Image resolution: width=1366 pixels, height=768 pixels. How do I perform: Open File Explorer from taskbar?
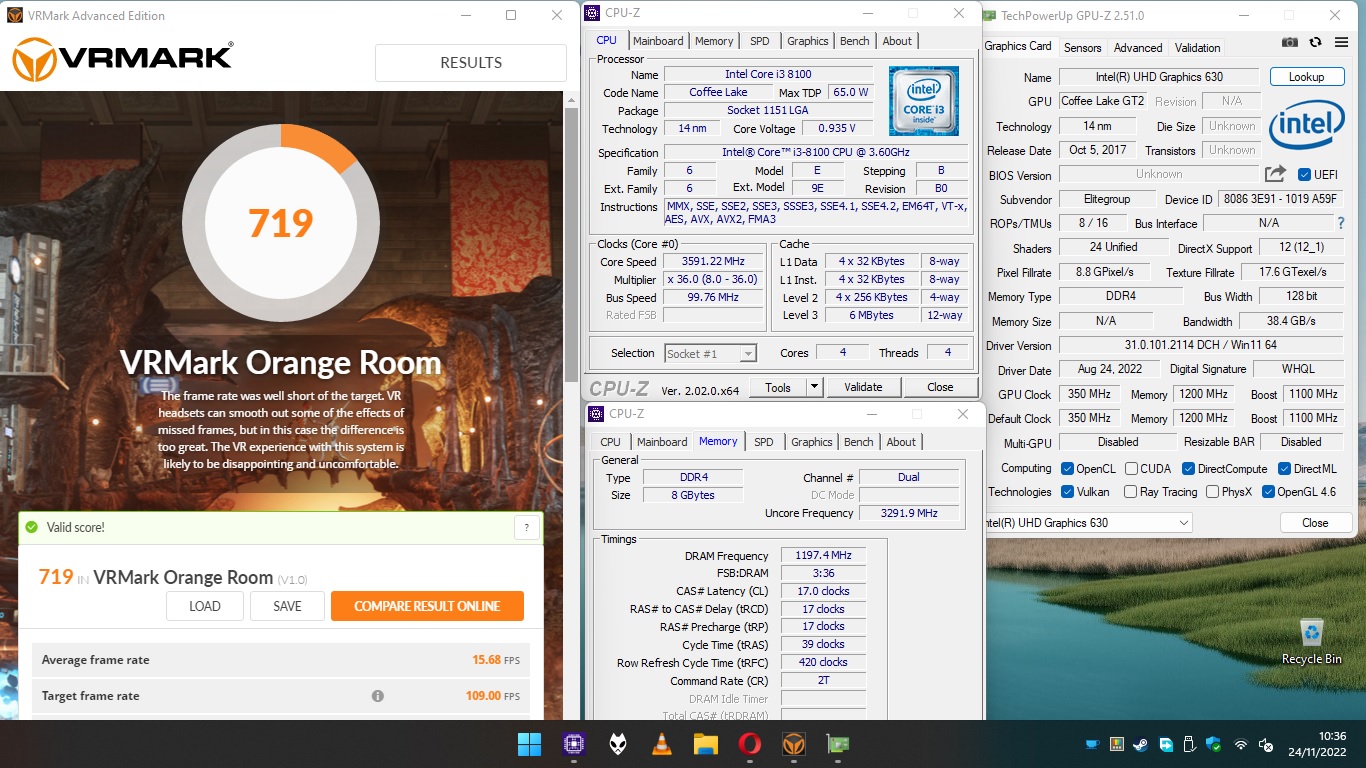pos(706,744)
